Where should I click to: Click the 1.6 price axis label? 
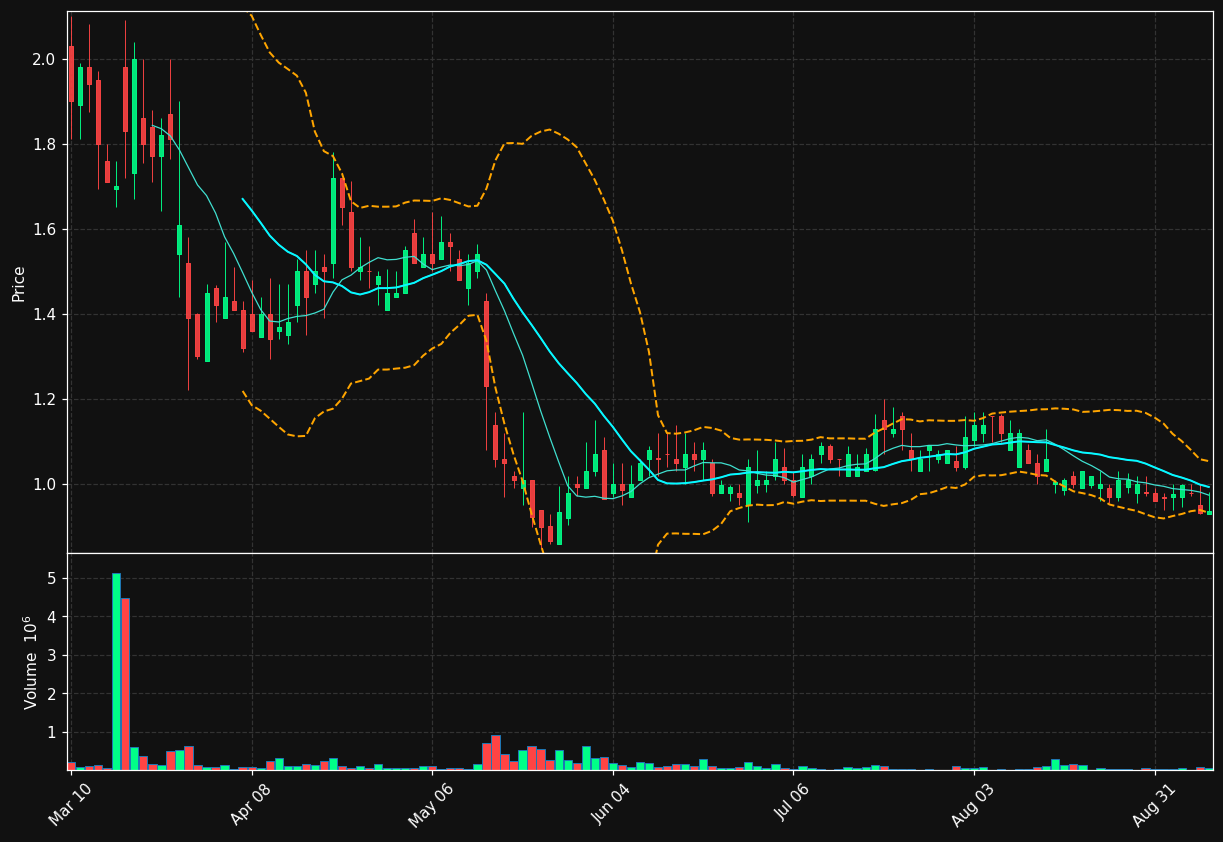[x=43, y=229]
